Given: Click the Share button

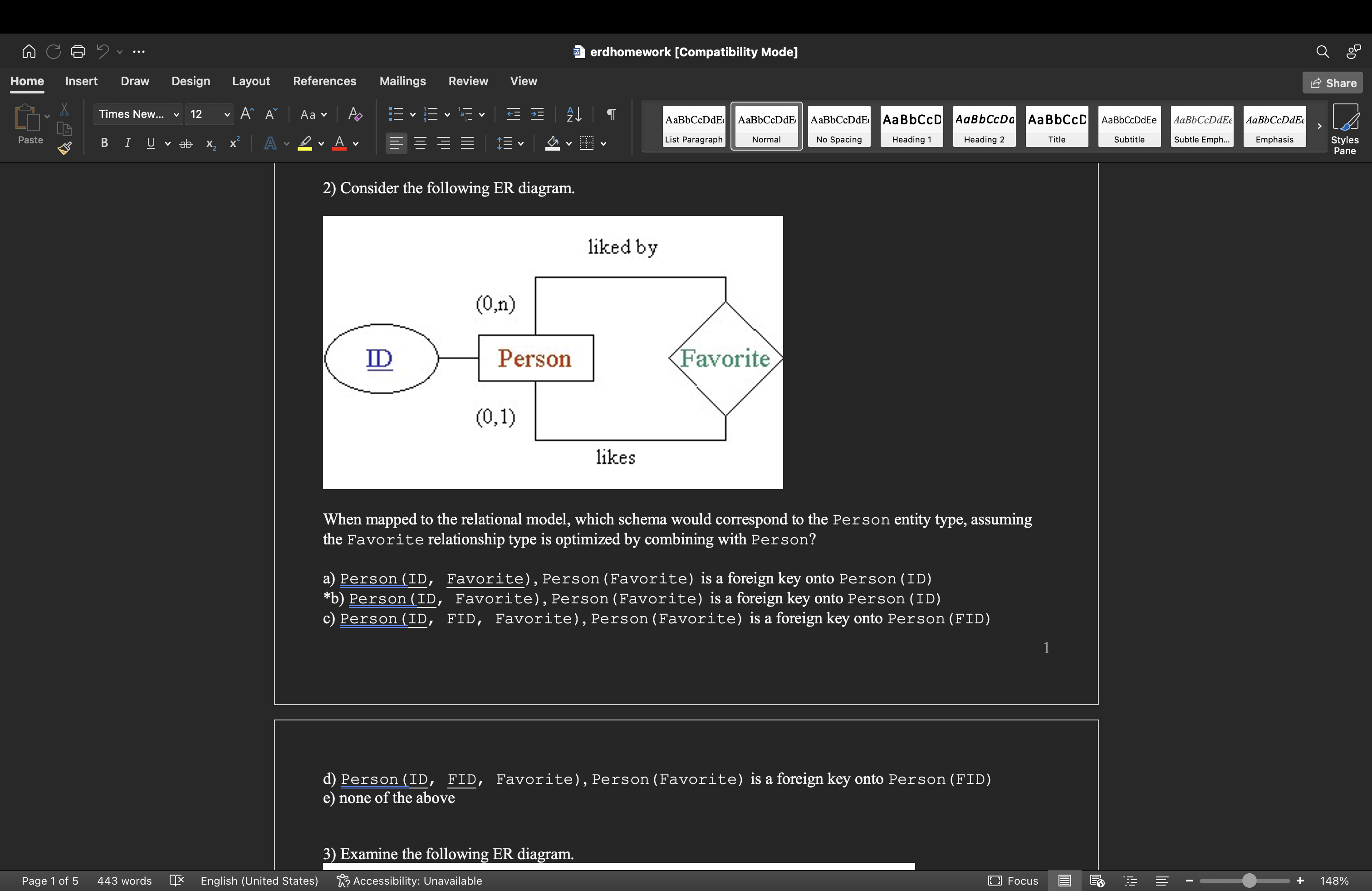Looking at the screenshot, I should pos(1332,83).
